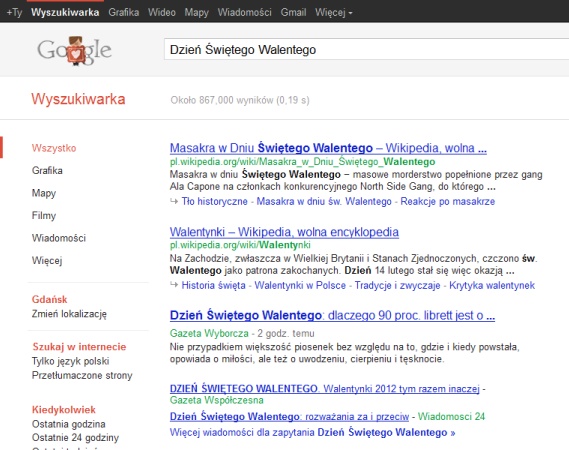Filter results by Grafika in sidebar

coord(47,170)
